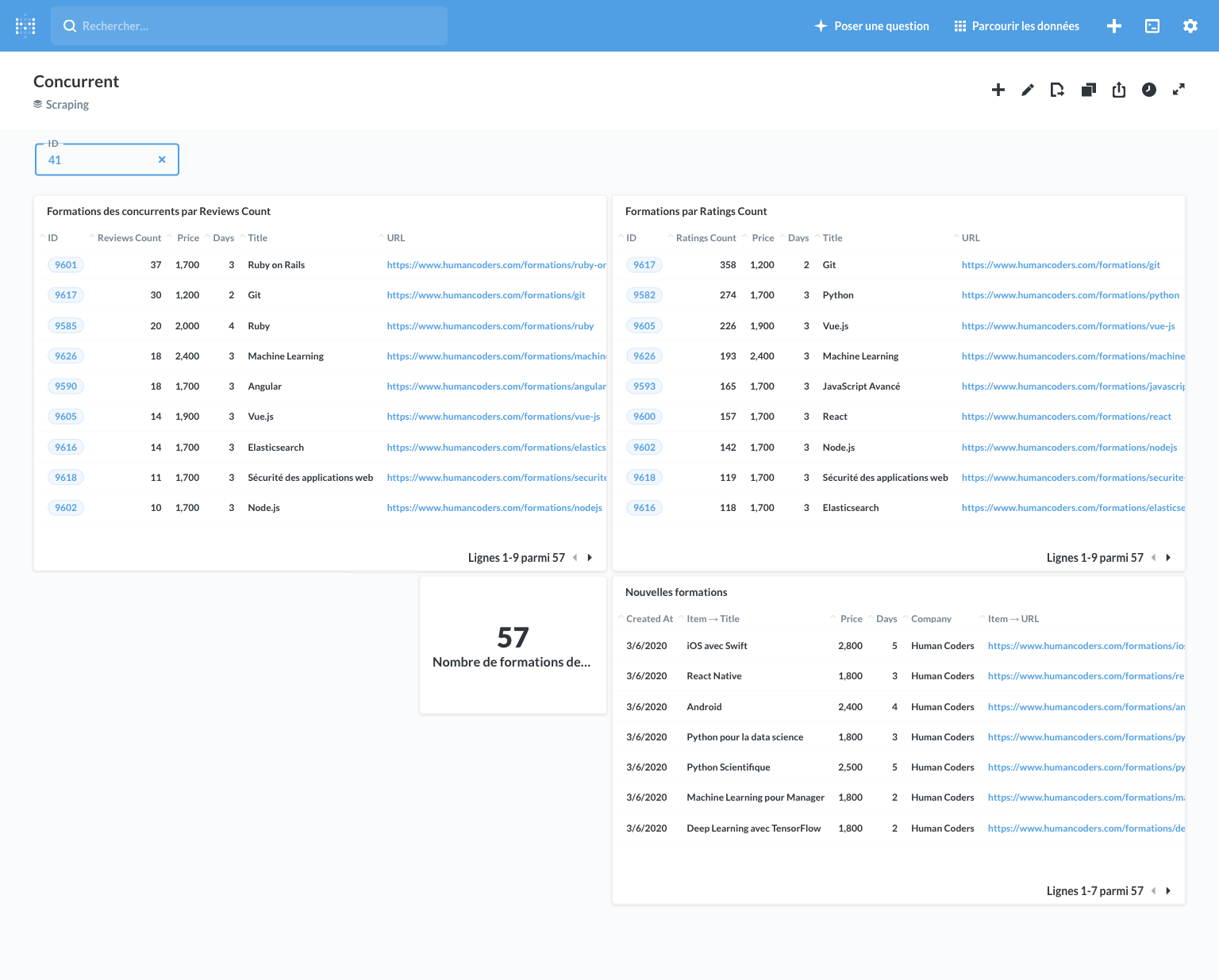Image resolution: width=1219 pixels, height=980 pixels.
Task: Go to next page of Reviews Count table
Action: point(590,558)
